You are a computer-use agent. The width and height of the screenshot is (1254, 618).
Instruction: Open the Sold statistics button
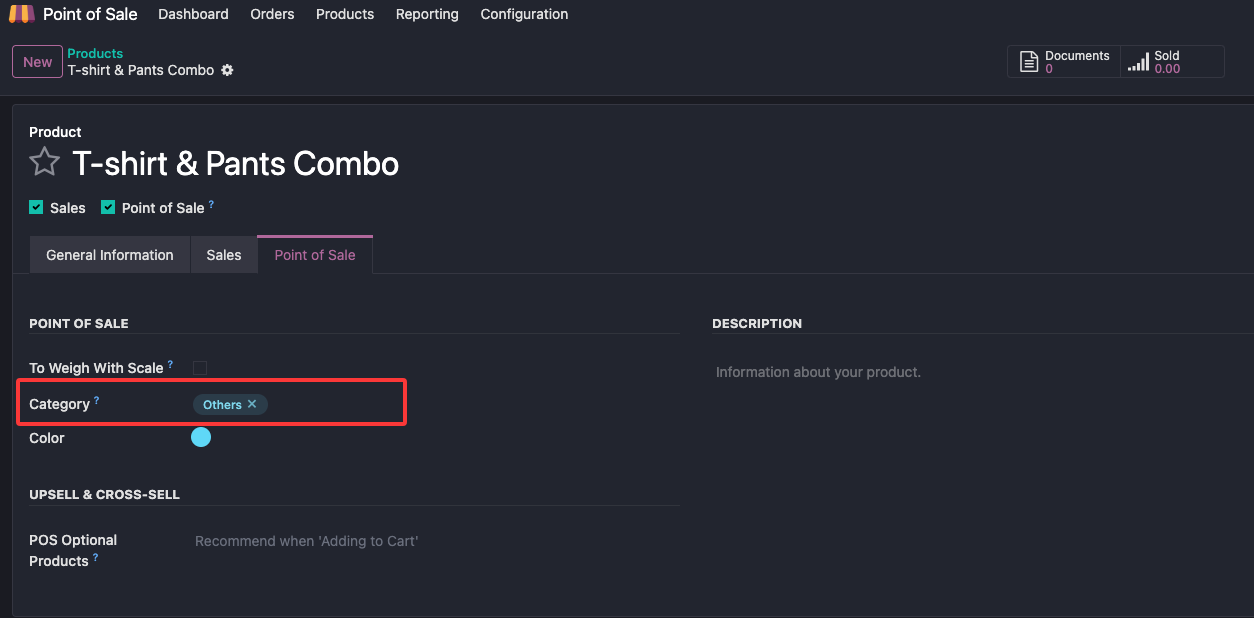tap(1171, 62)
